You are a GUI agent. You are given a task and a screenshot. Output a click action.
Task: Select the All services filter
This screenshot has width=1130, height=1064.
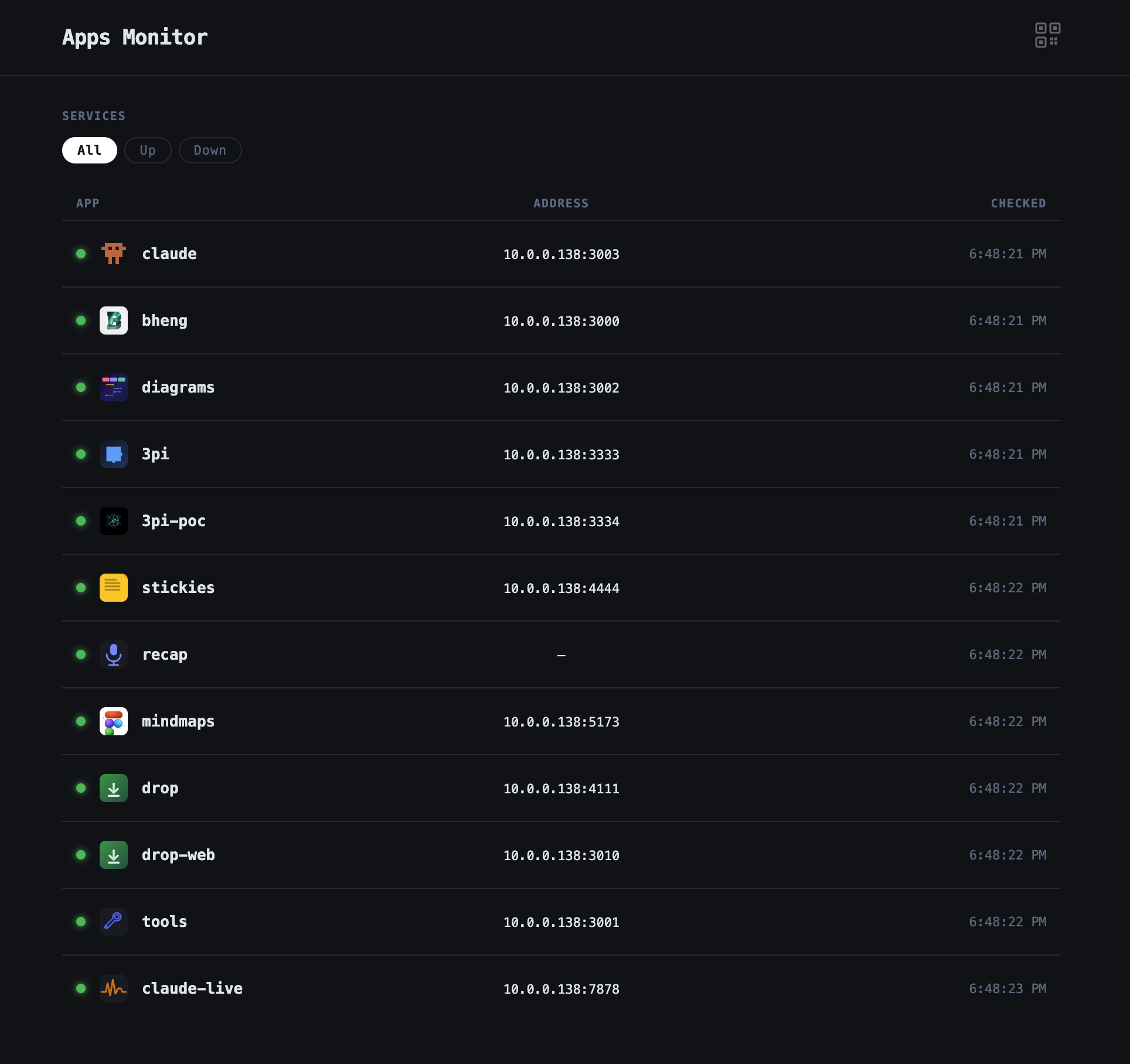coord(90,151)
